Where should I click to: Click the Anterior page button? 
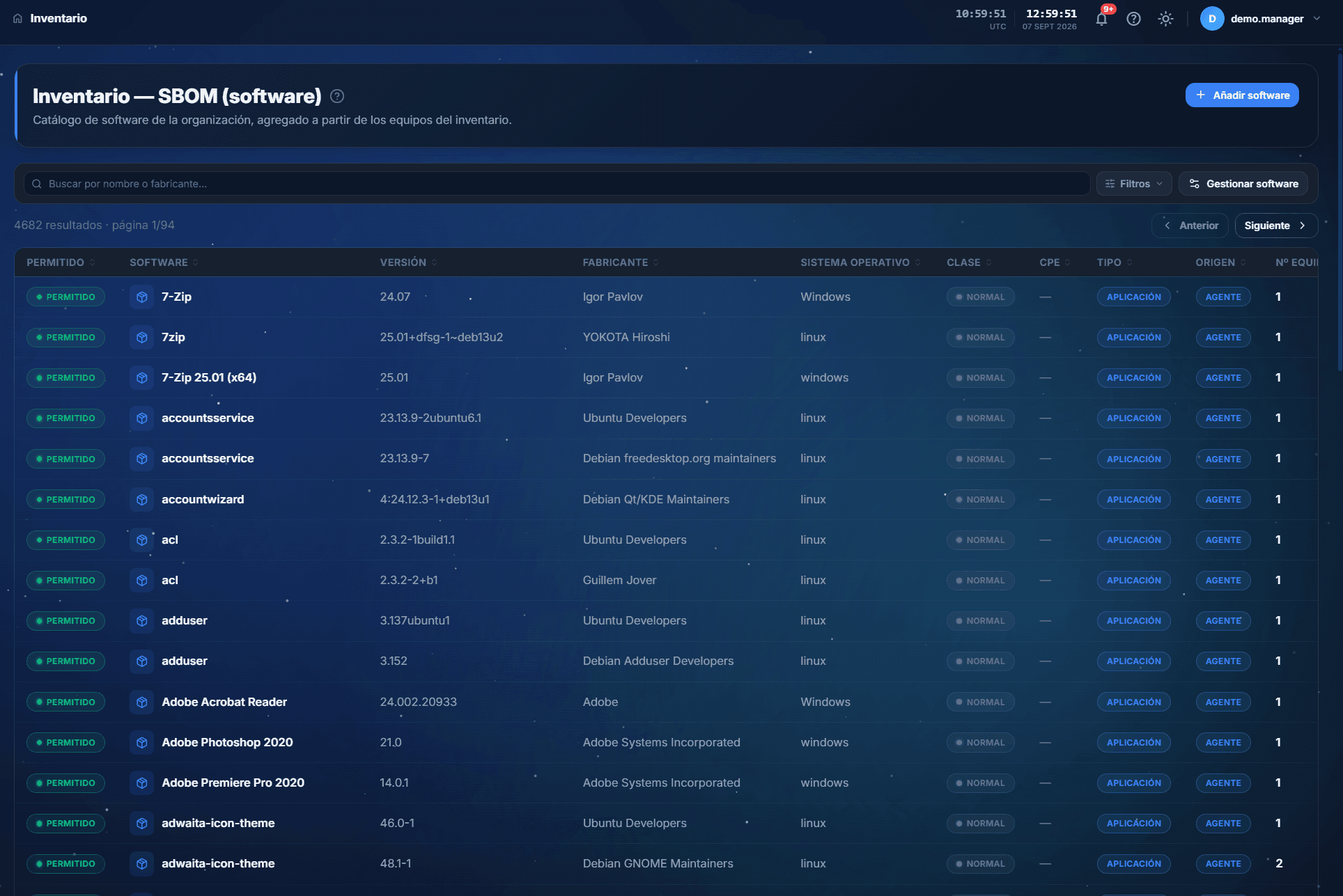coord(1190,226)
